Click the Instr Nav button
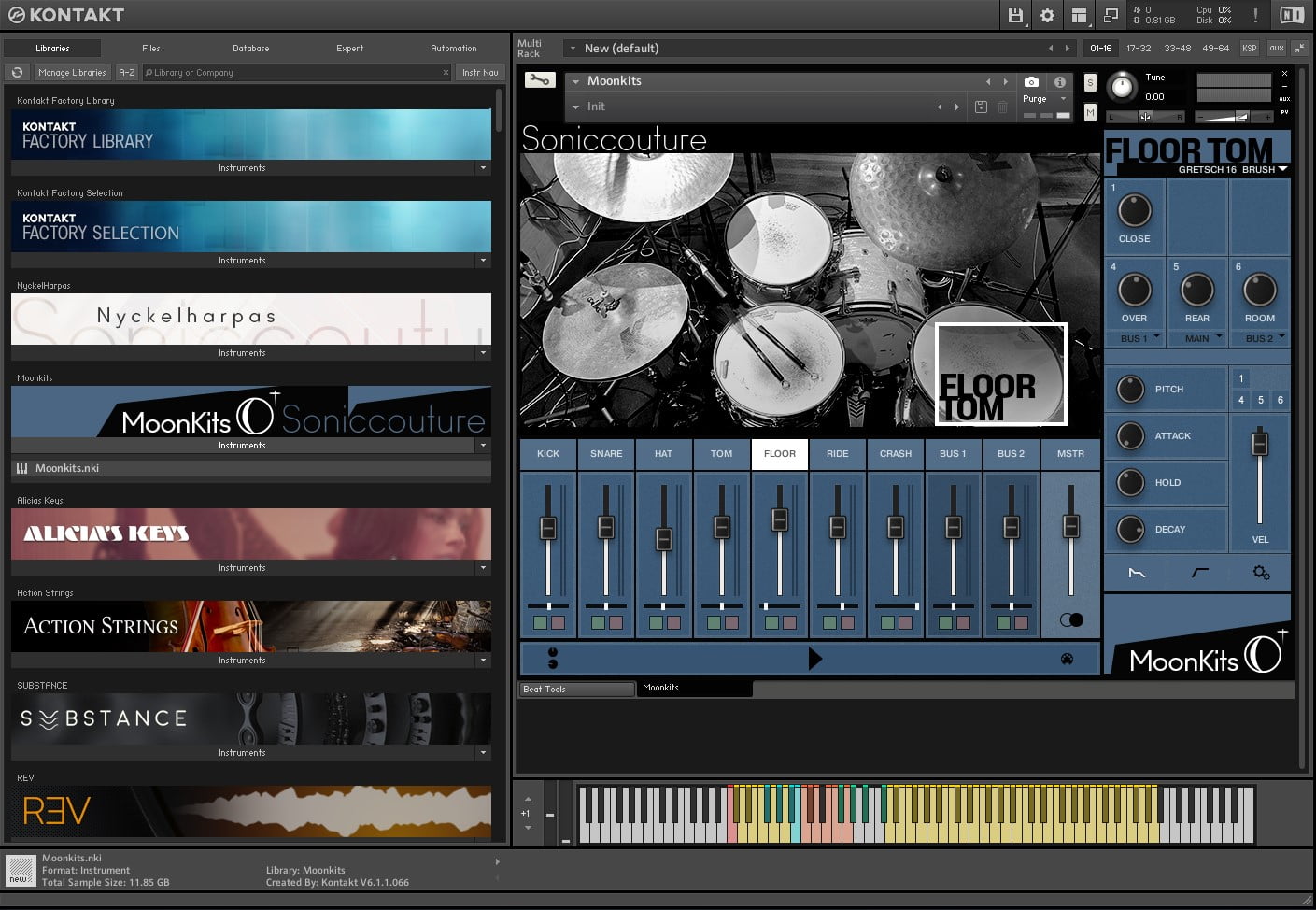The width and height of the screenshot is (1316, 910). pos(480,72)
